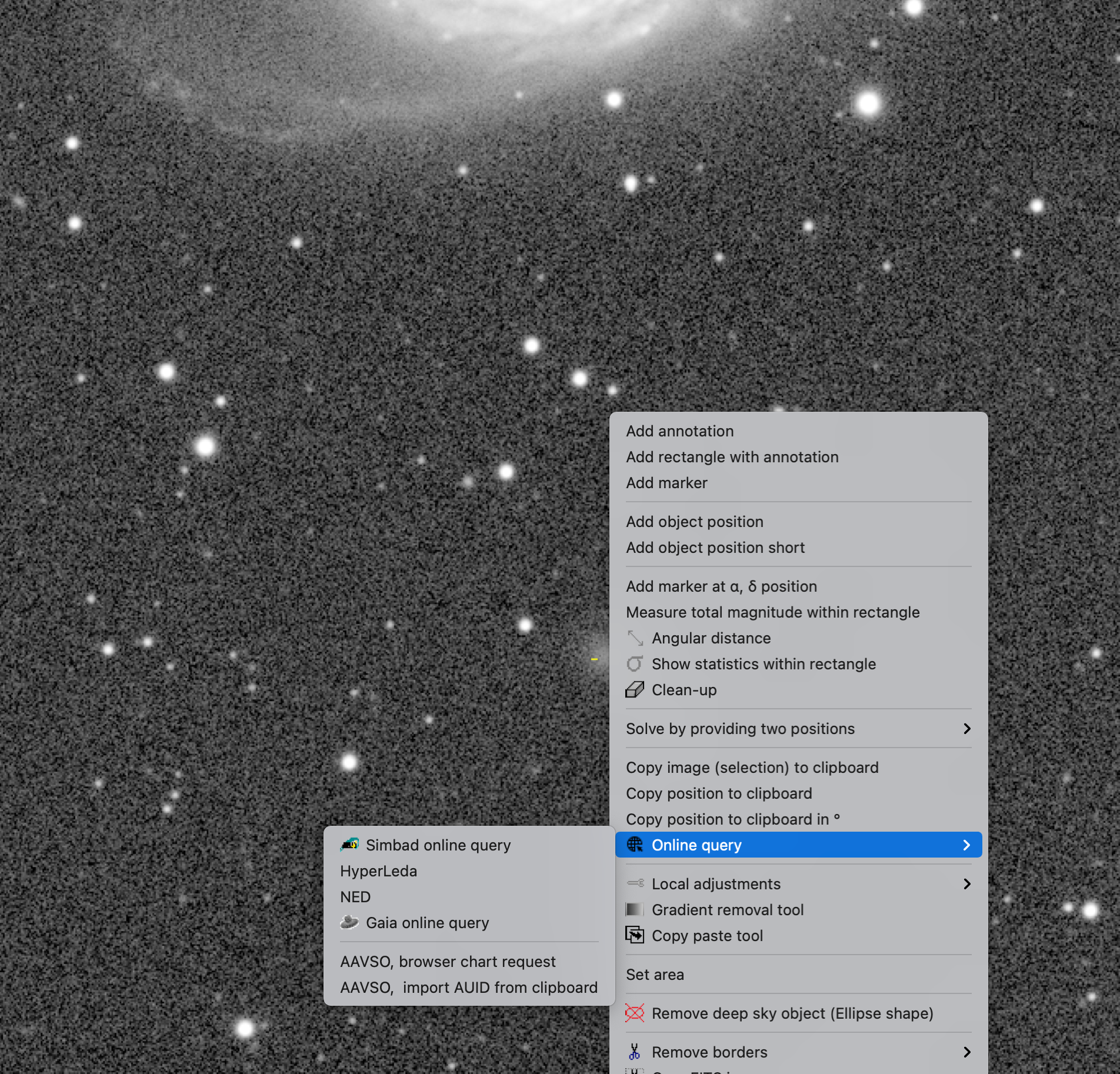
Task: Open AAVSO, browser chart request
Action: [448, 962]
